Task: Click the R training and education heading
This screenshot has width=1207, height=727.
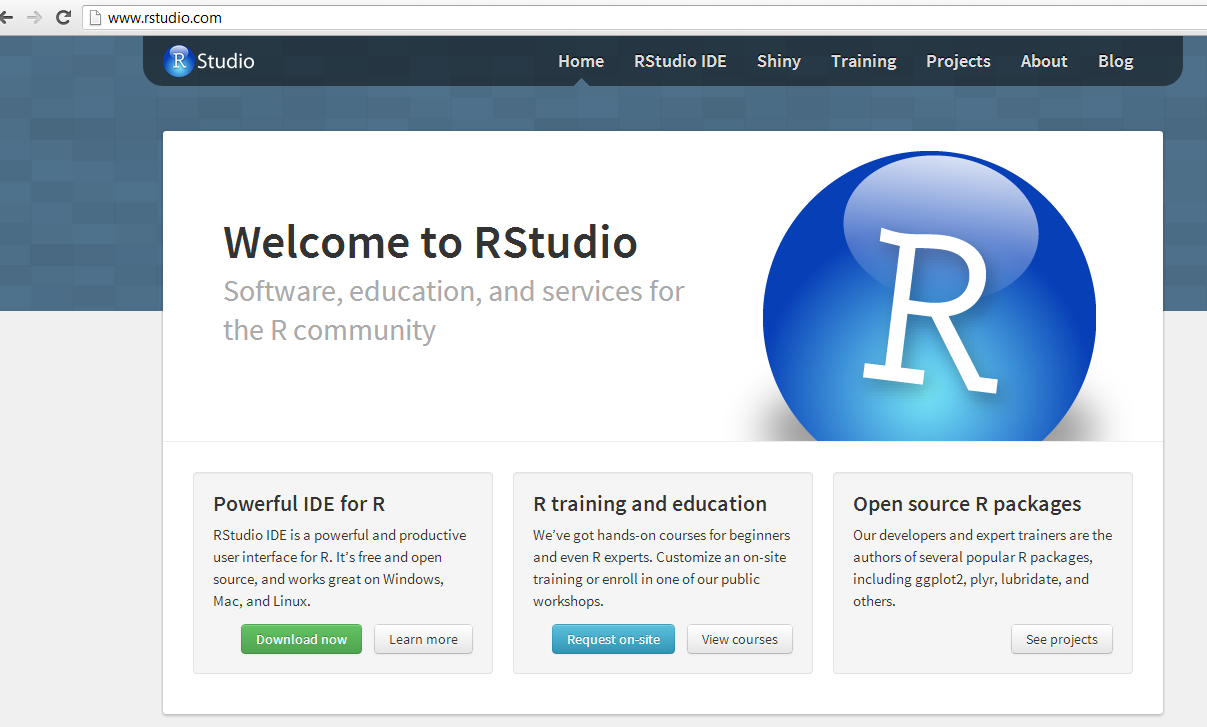Action: coord(650,504)
